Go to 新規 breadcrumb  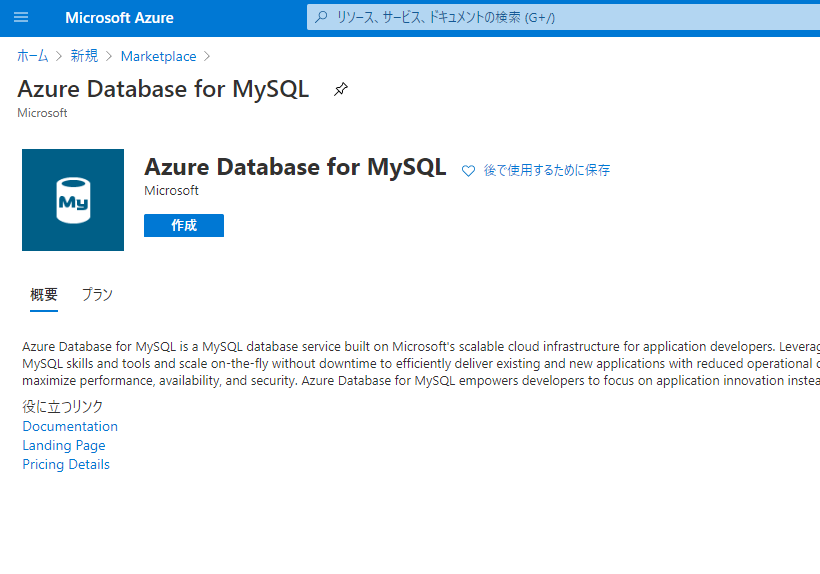click(x=84, y=56)
